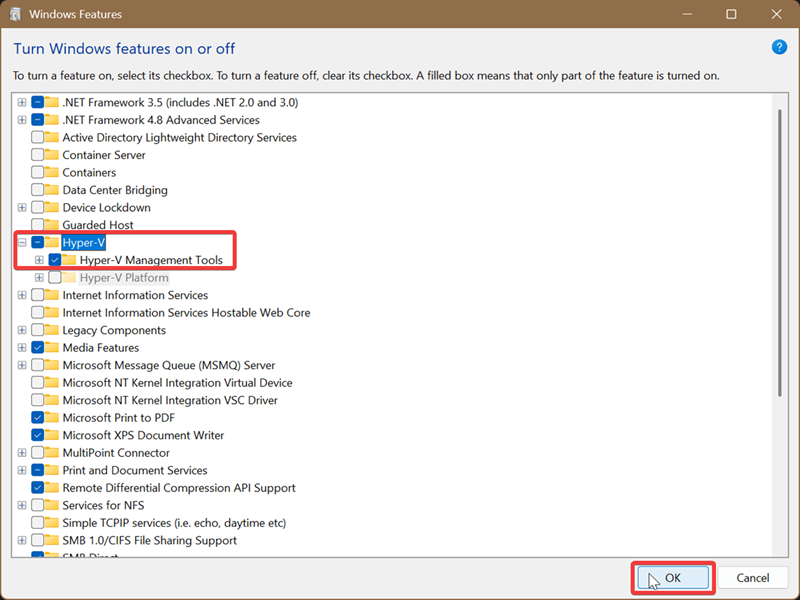
Task: Select Remote Differential Compression API Support label
Action: (x=179, y=488)
